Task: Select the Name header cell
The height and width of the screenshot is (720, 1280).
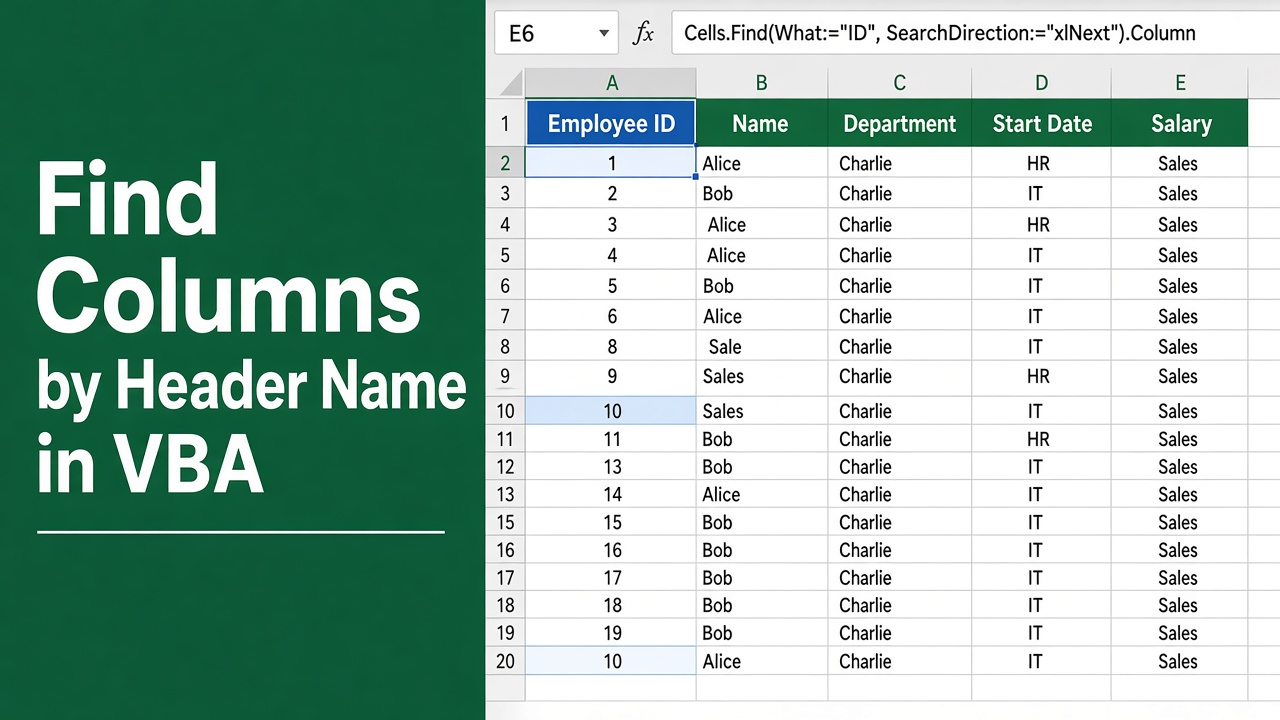Action: pyautogui.click(x=761, y=123)
